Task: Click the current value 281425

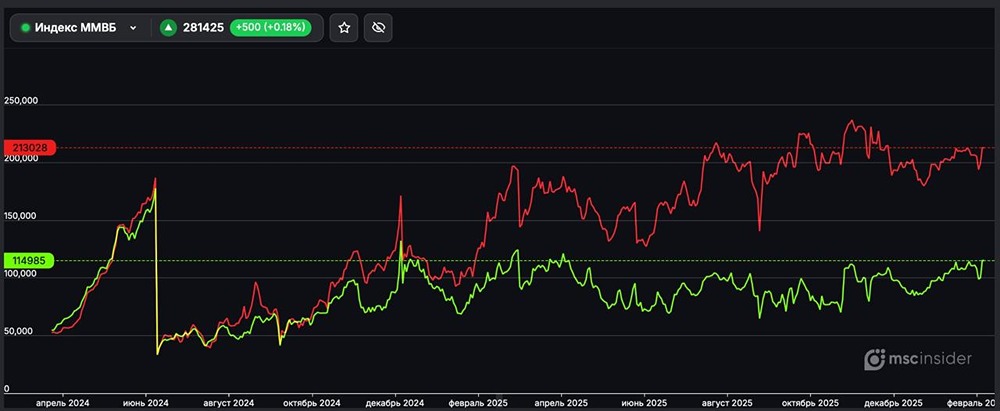Action: tap(203, 28)
